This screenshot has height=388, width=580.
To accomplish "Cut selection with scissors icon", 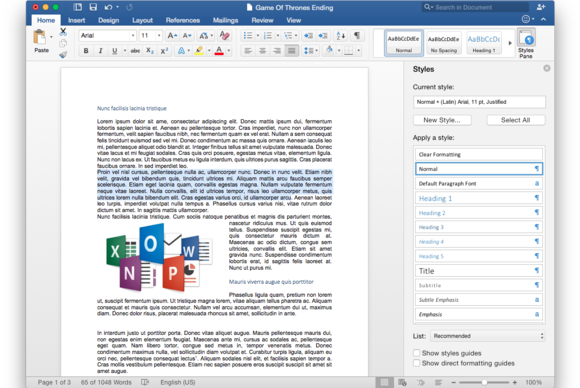I will click(63, 32).
